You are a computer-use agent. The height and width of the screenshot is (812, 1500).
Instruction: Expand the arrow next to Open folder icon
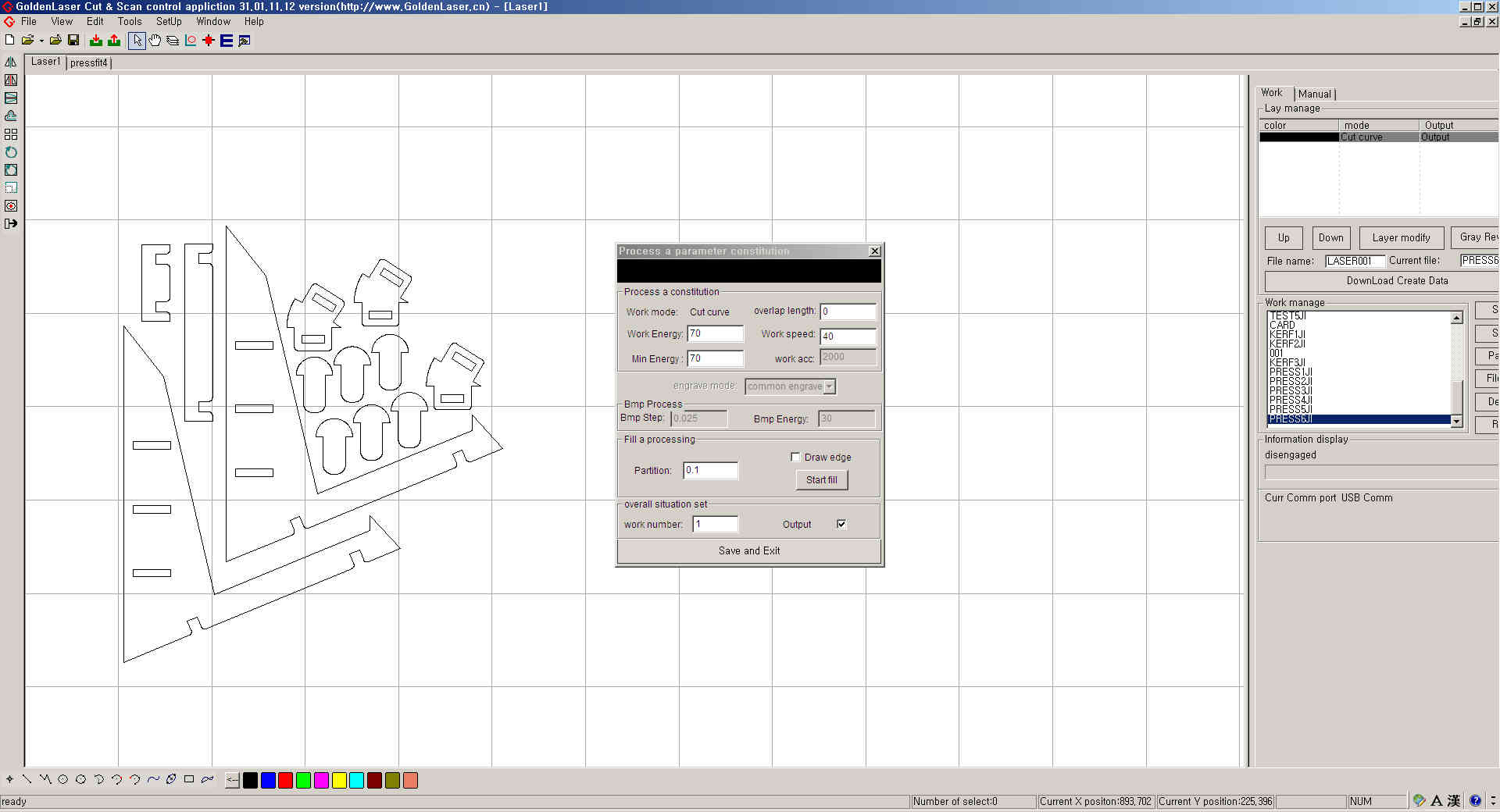[x=41, y=41]
